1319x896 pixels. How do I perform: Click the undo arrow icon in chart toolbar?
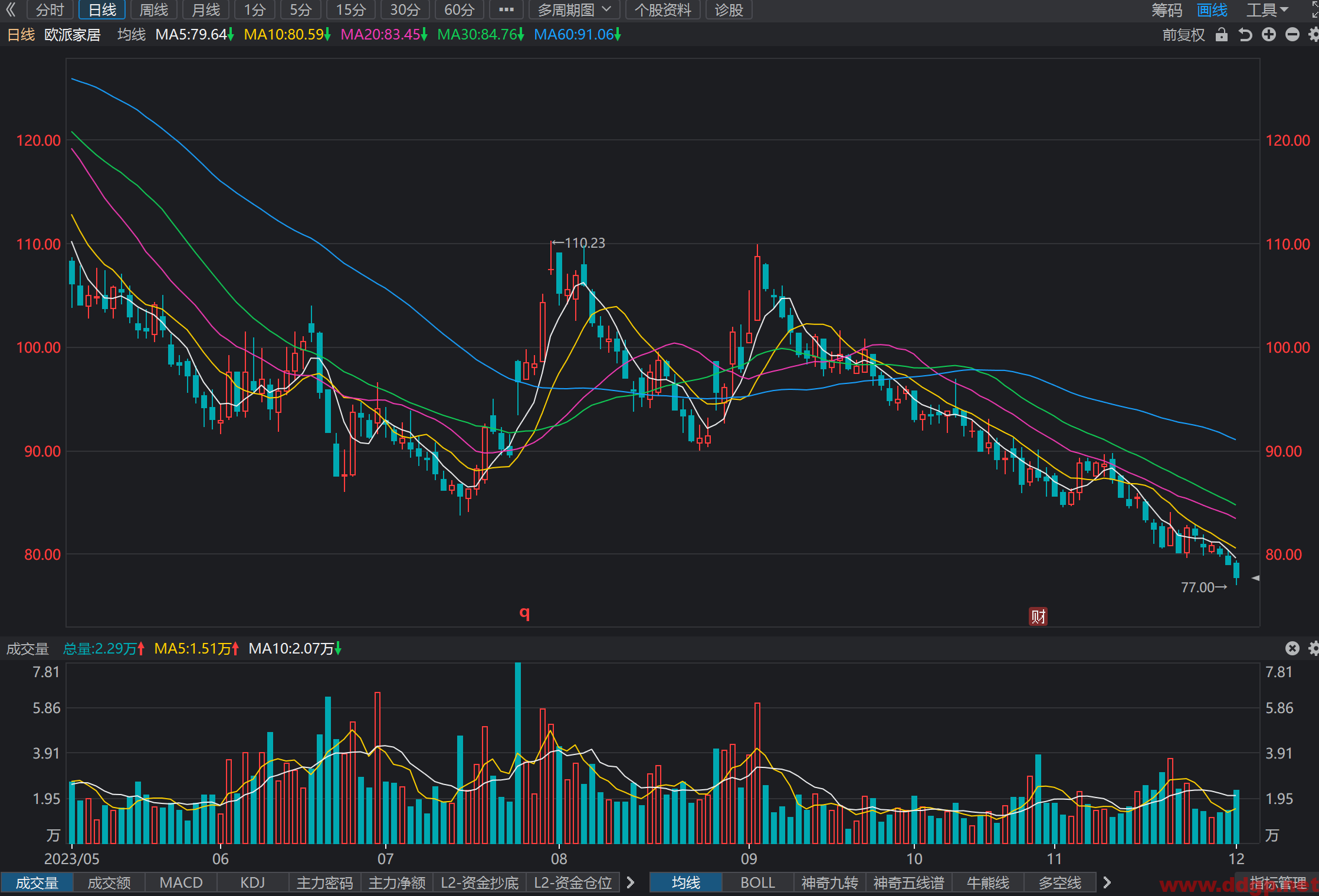pyautogui.click(x=1245, y=35)
